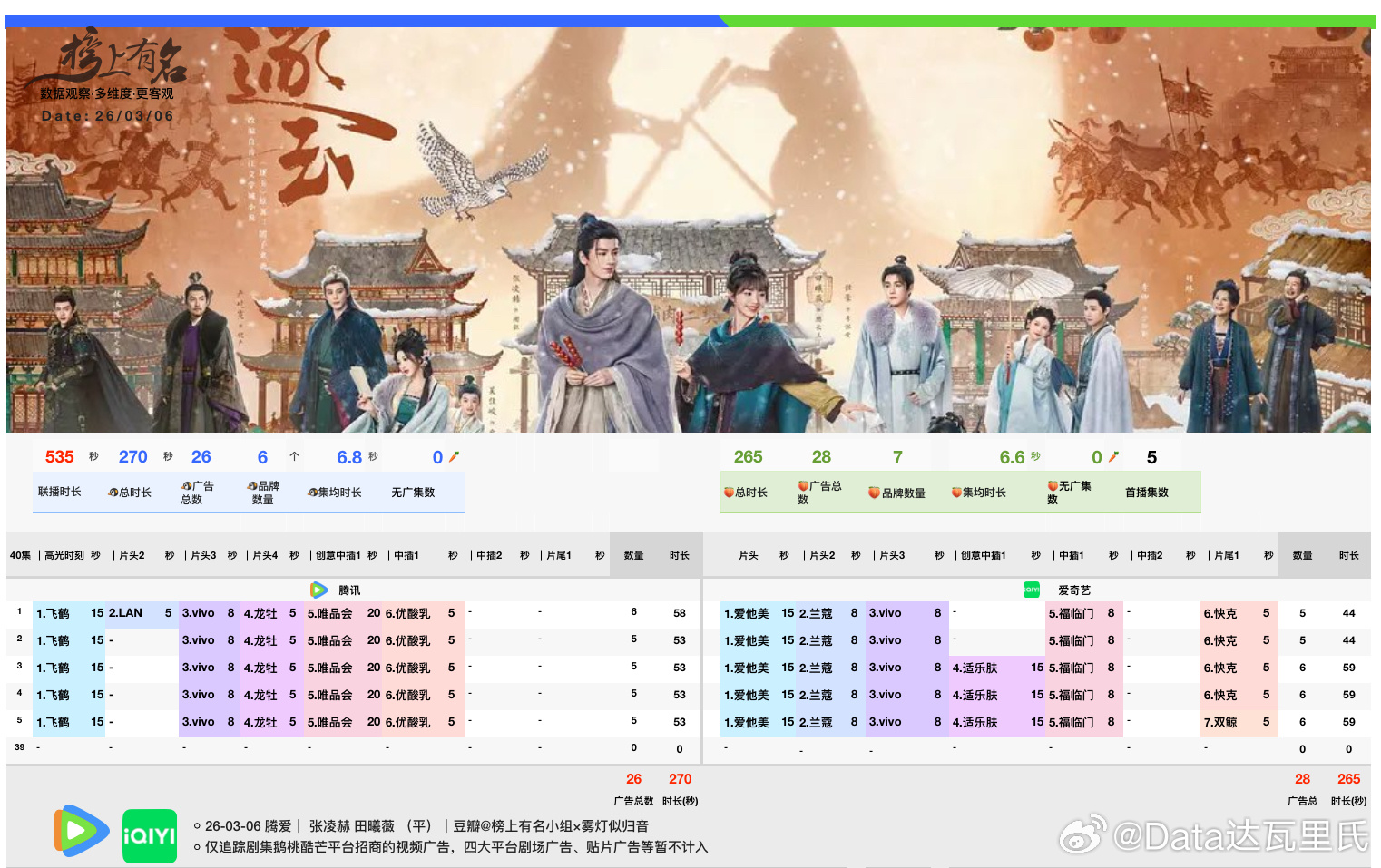The height and width of the screenshot is (868, 1381).
Task: Click the green segment of the top bar
Action: coord(1049,21)
